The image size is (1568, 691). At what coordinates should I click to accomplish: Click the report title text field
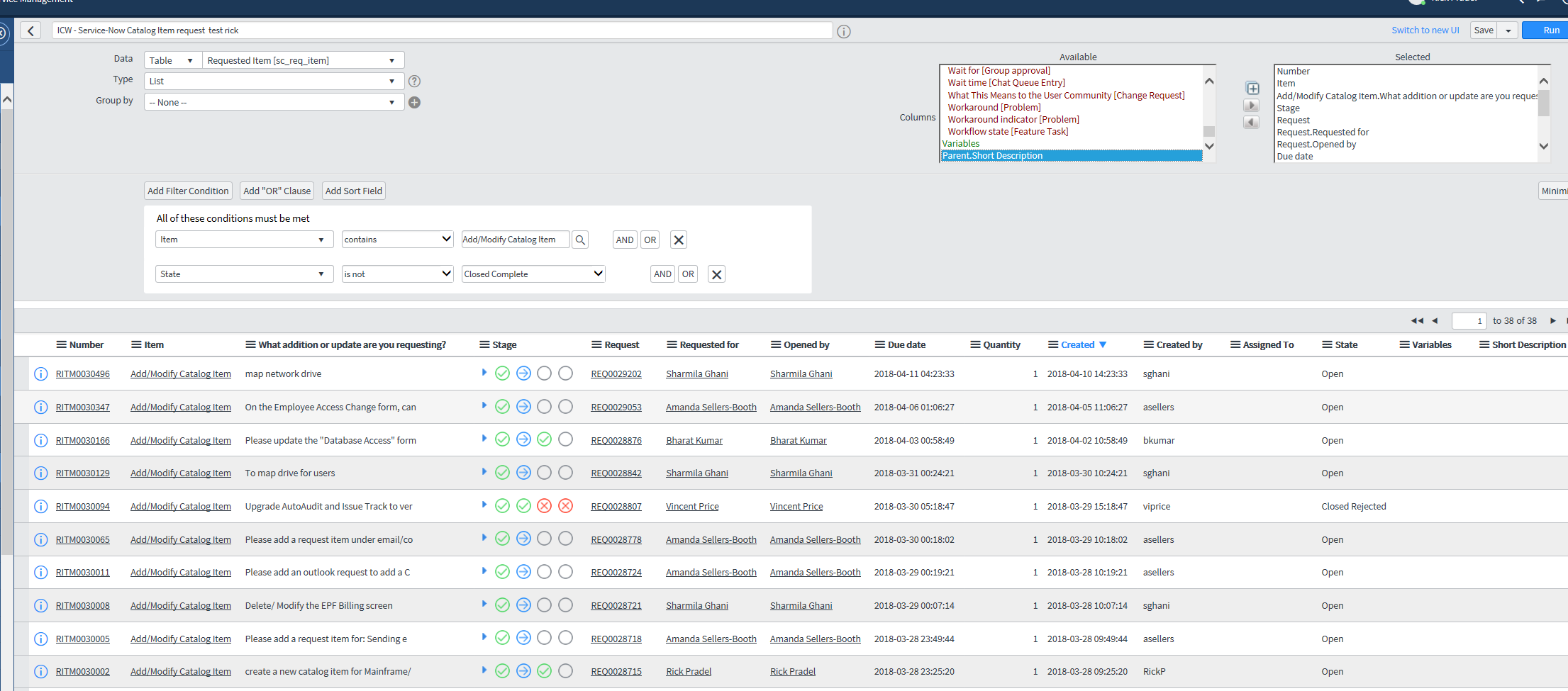(x=441, y=30)
